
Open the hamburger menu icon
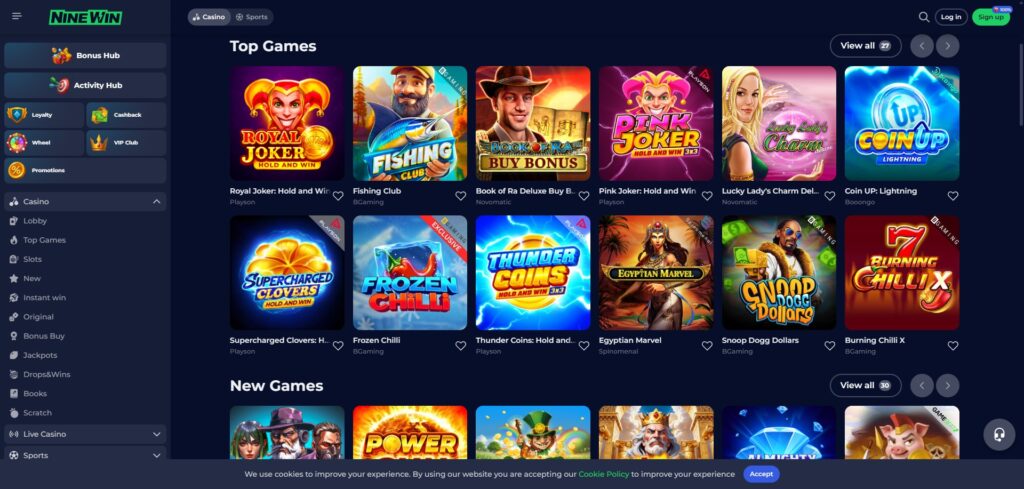(x=17, y=16)
